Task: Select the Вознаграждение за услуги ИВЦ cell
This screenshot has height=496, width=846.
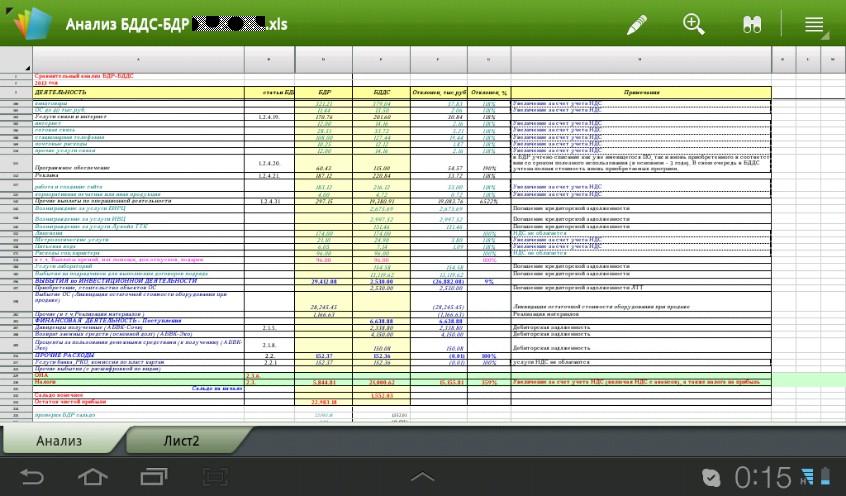Action: [138, 219]
